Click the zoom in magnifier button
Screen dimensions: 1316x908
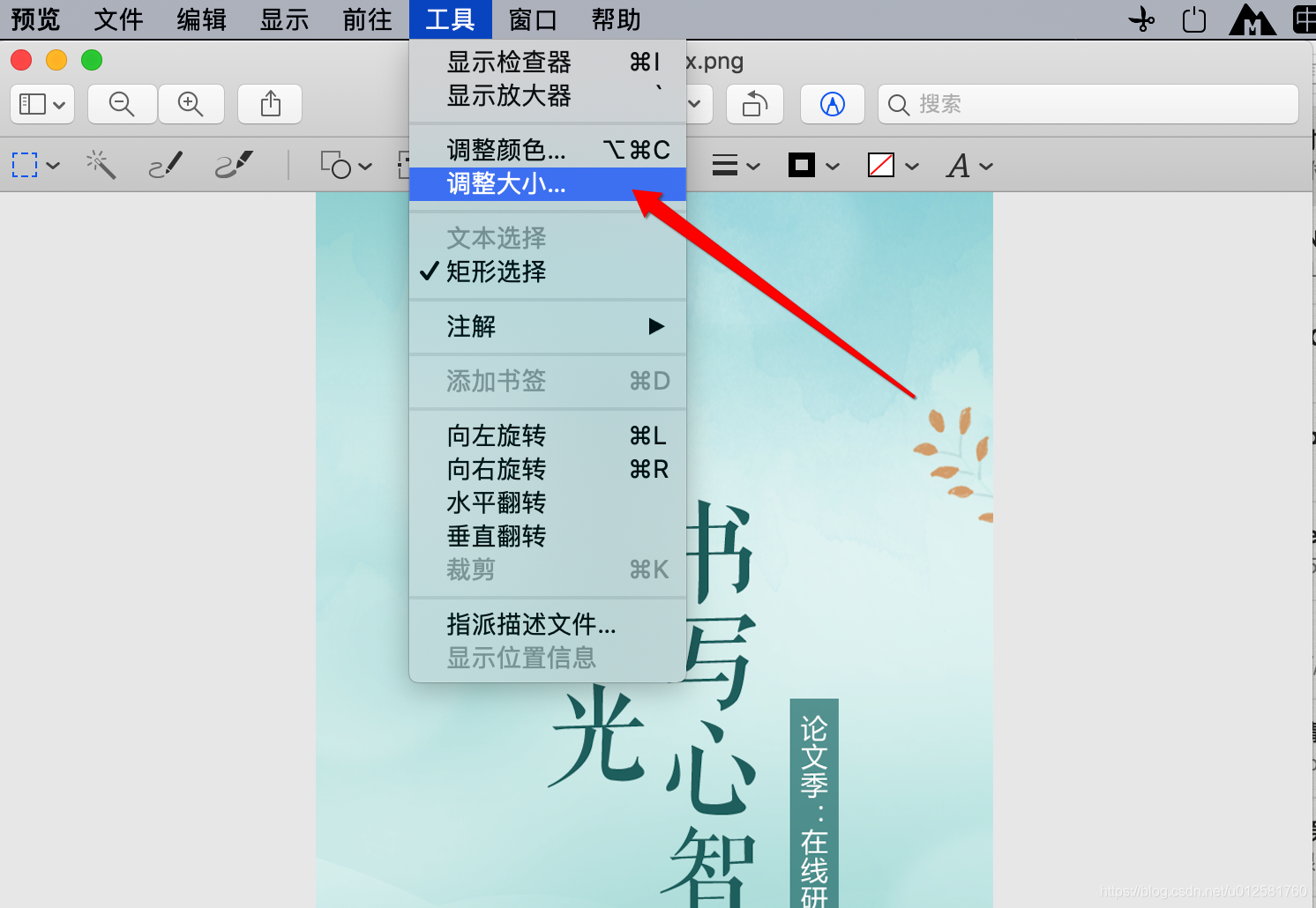tap(191, 104)
